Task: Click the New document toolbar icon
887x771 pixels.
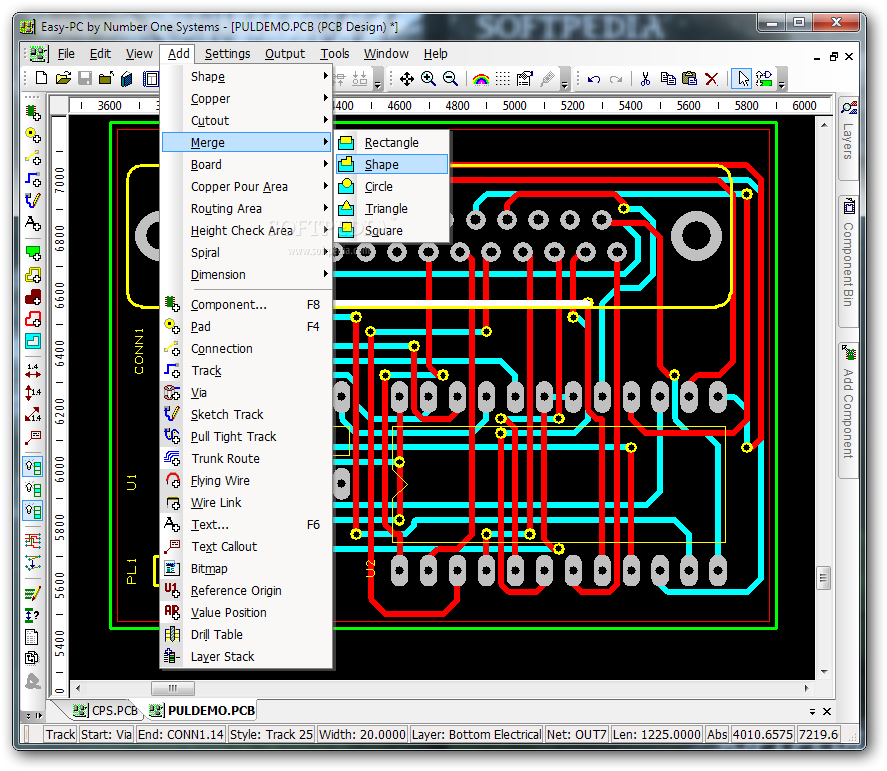Action: click(x=41, y=78)
